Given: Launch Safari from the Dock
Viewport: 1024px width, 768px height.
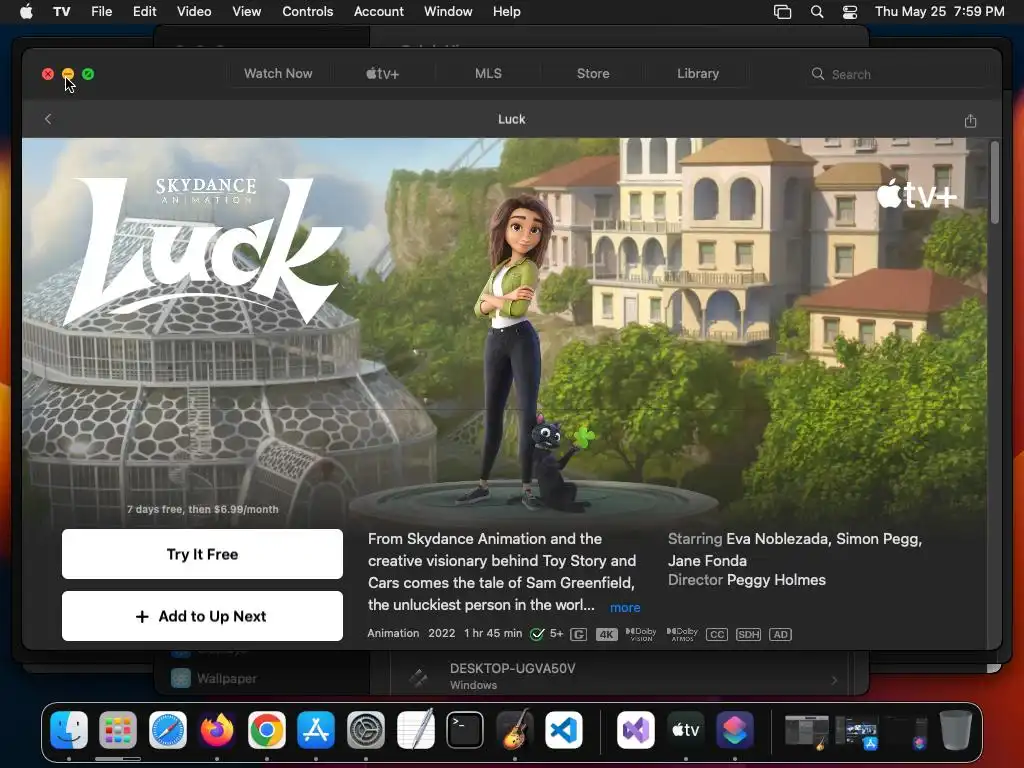Looking at the screenshot, I should point(168,729).
